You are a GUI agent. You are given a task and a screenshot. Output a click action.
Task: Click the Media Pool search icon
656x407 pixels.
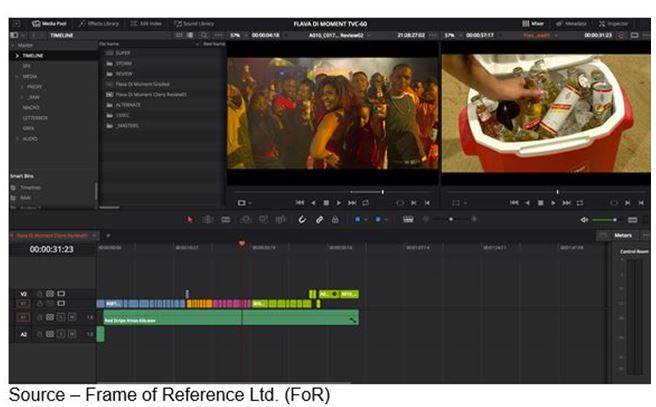pos(204,35)
